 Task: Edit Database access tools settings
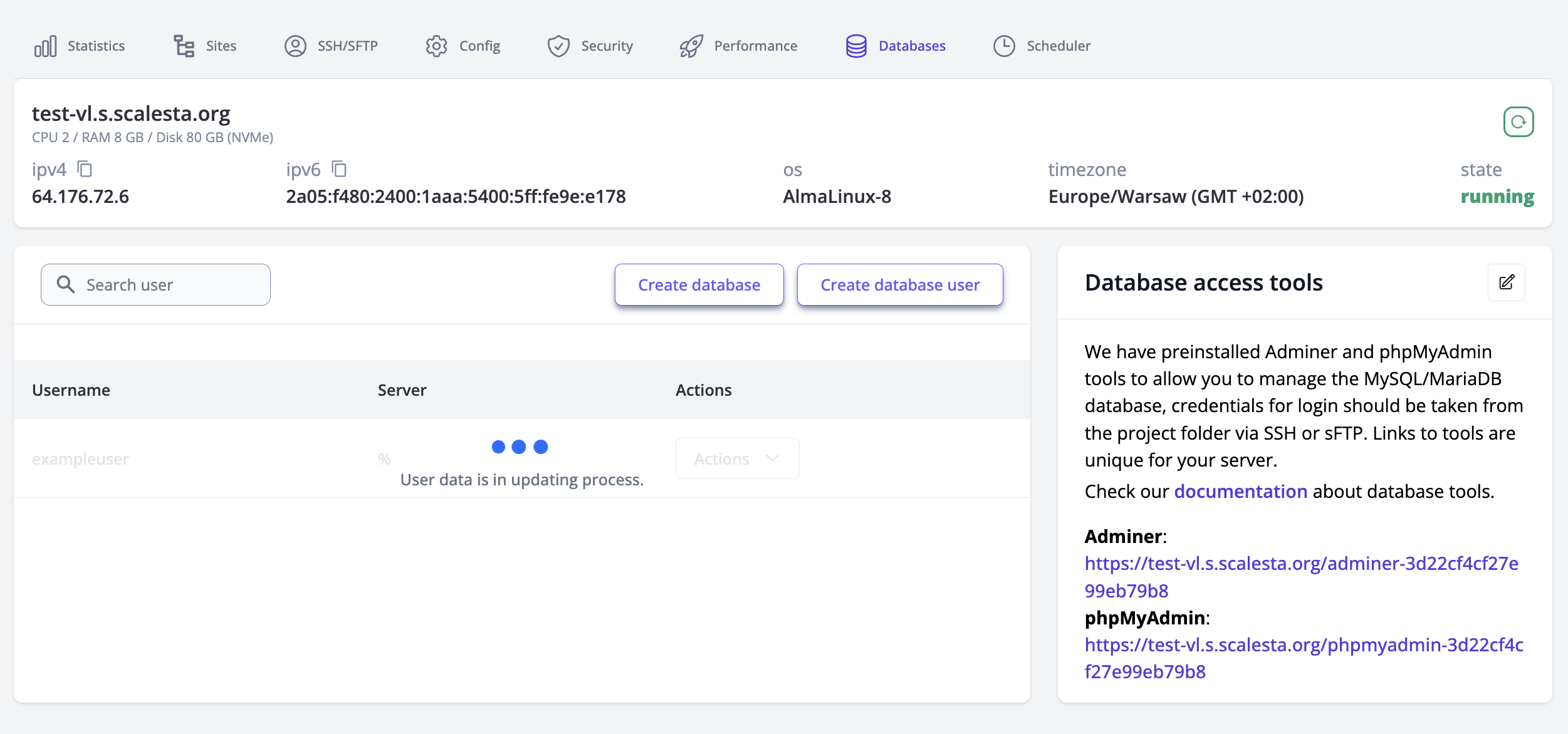pos(1507,282)
